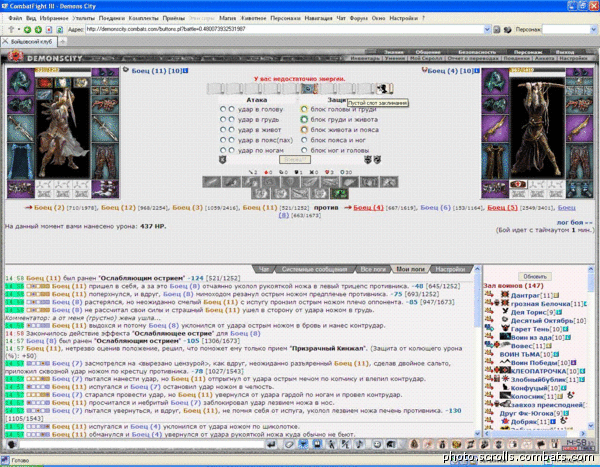The image size is (600, 467).
Task: Open the address bar dropdown arrow
Action: [x=487, y=29]
